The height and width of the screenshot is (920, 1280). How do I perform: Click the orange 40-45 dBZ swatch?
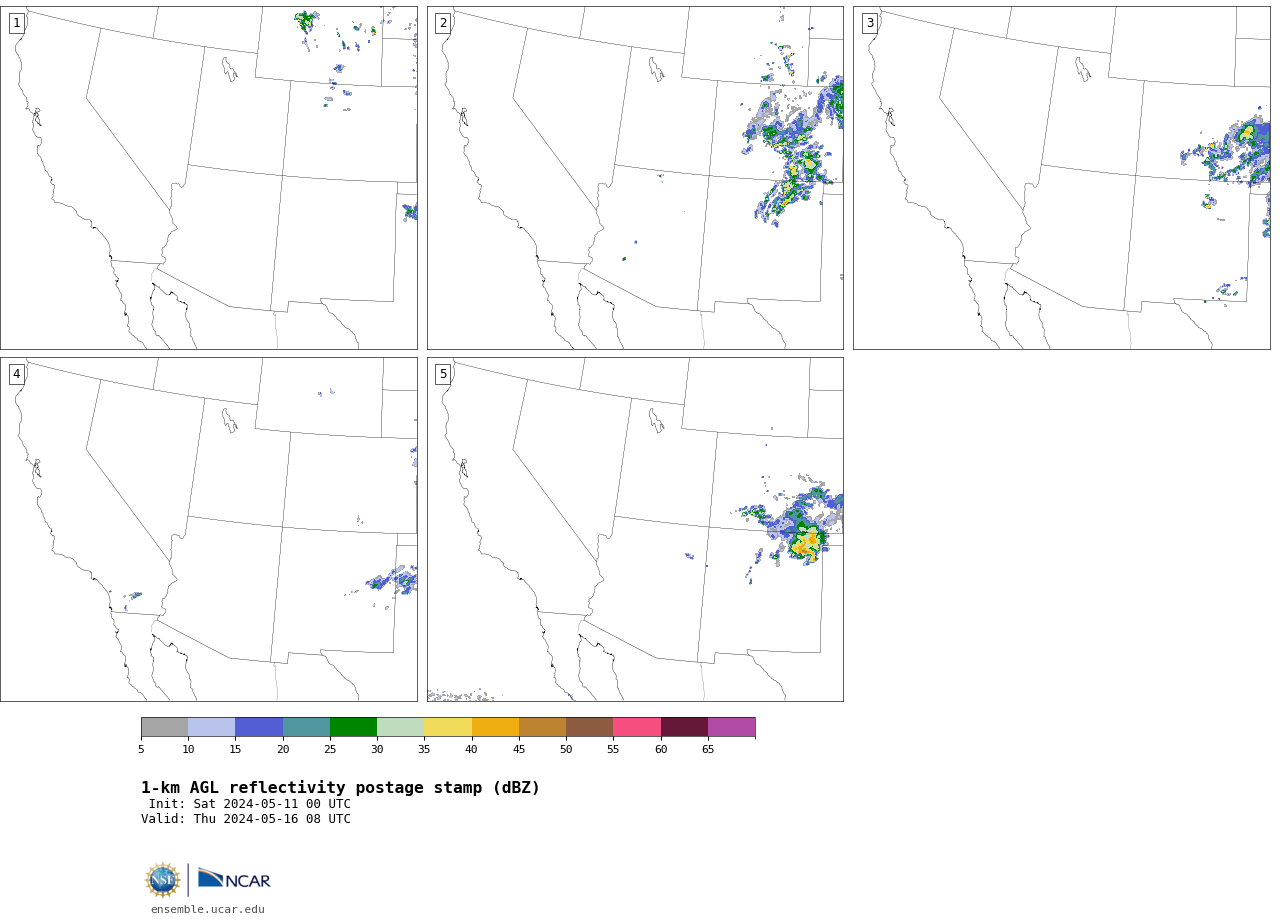[x=495, y=727]
